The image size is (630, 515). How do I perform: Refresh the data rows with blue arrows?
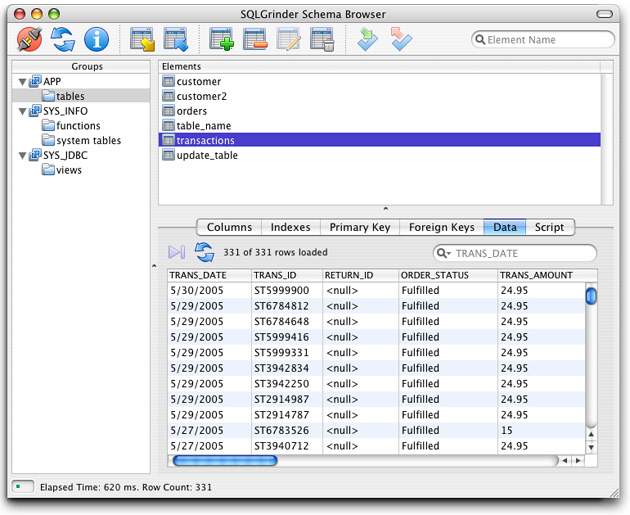pos(205,252)
